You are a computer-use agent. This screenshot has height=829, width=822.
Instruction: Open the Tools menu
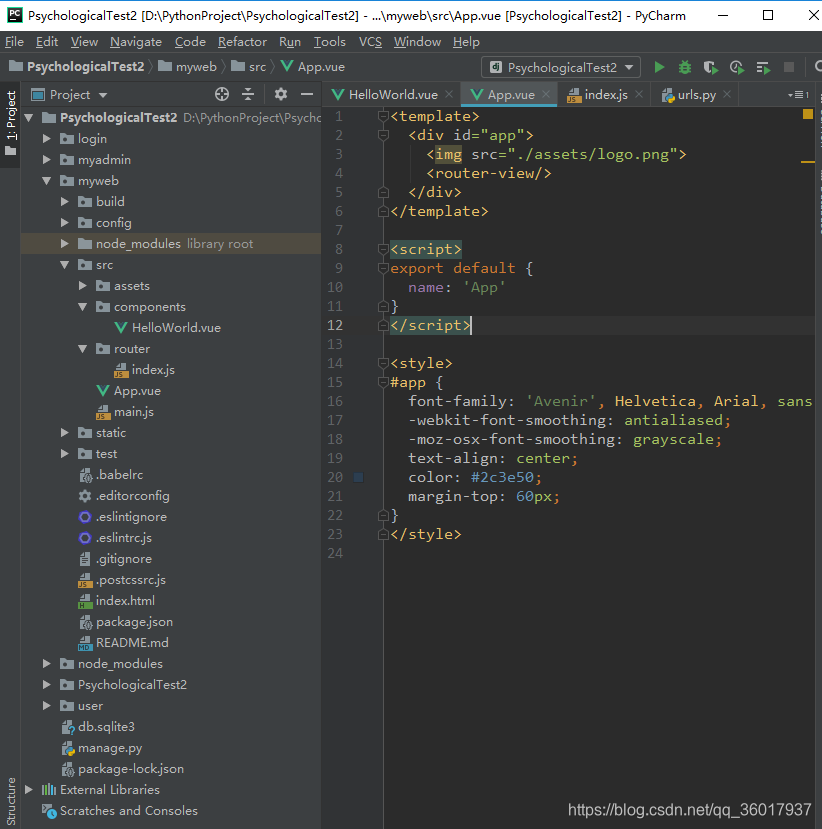point(329,42)
